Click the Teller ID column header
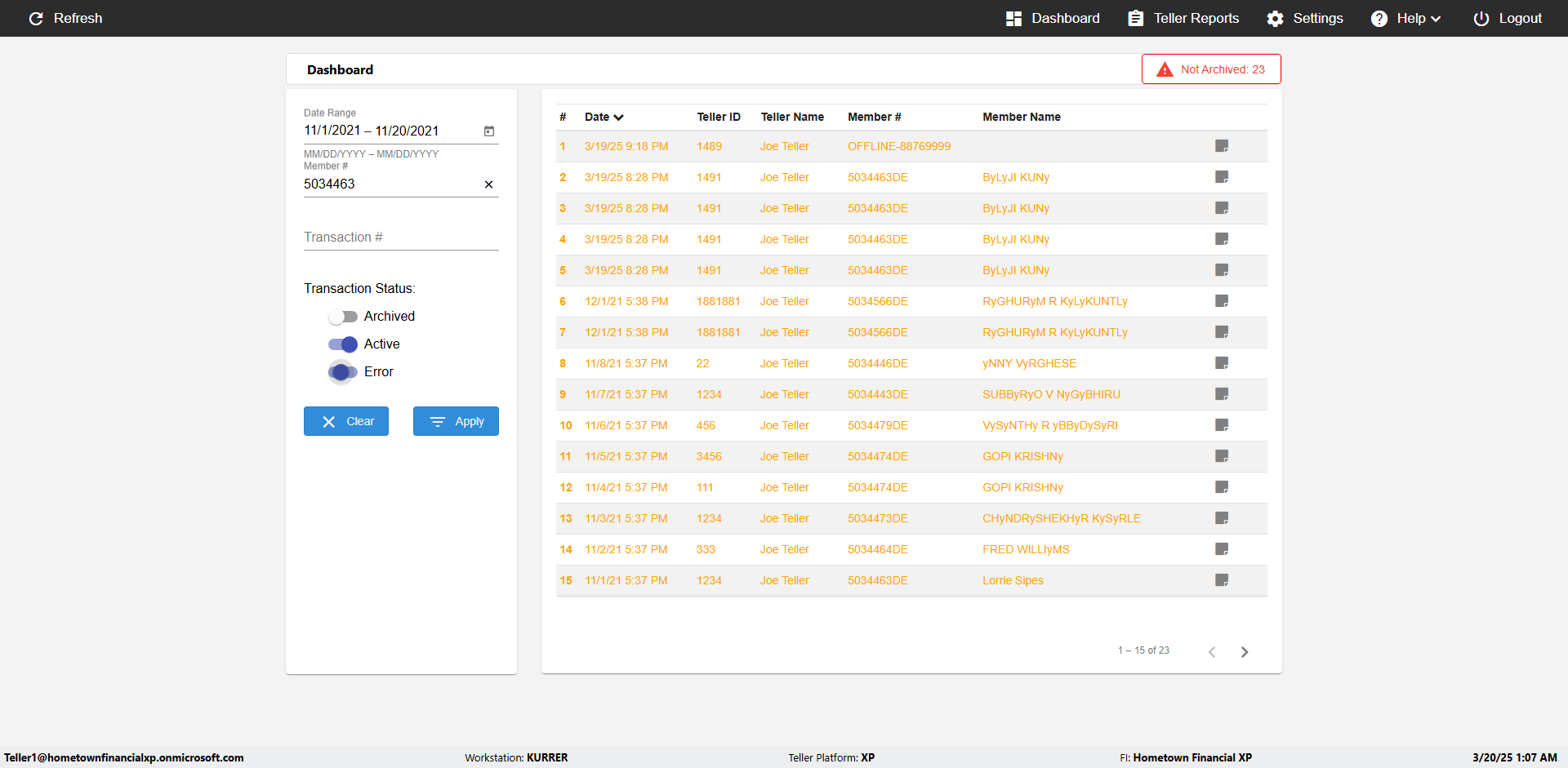The width and height of the screenshot is (1568, 768). (x=719, y=117)
